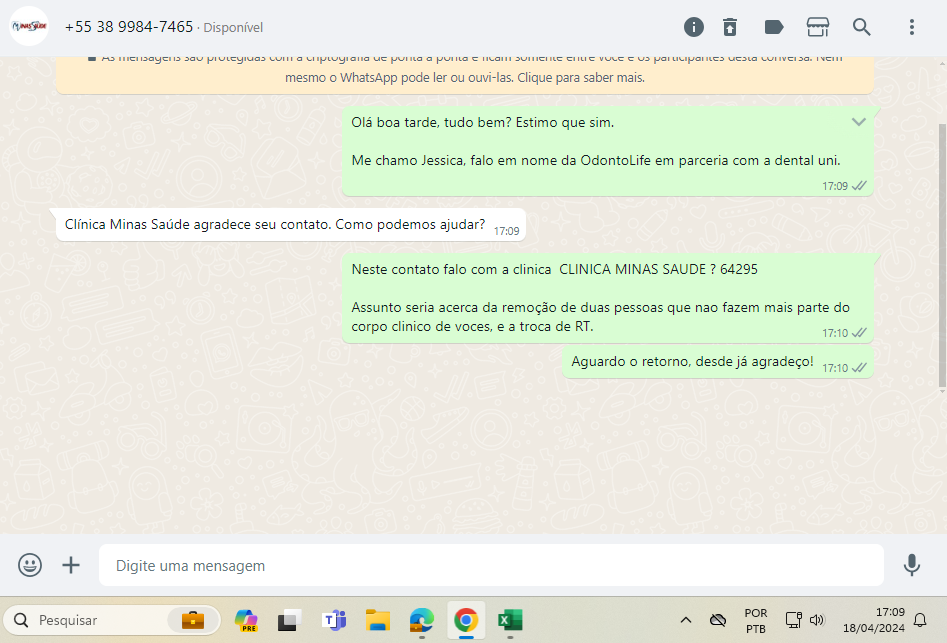Click 'Disponível' status text in header

[233, 28]
